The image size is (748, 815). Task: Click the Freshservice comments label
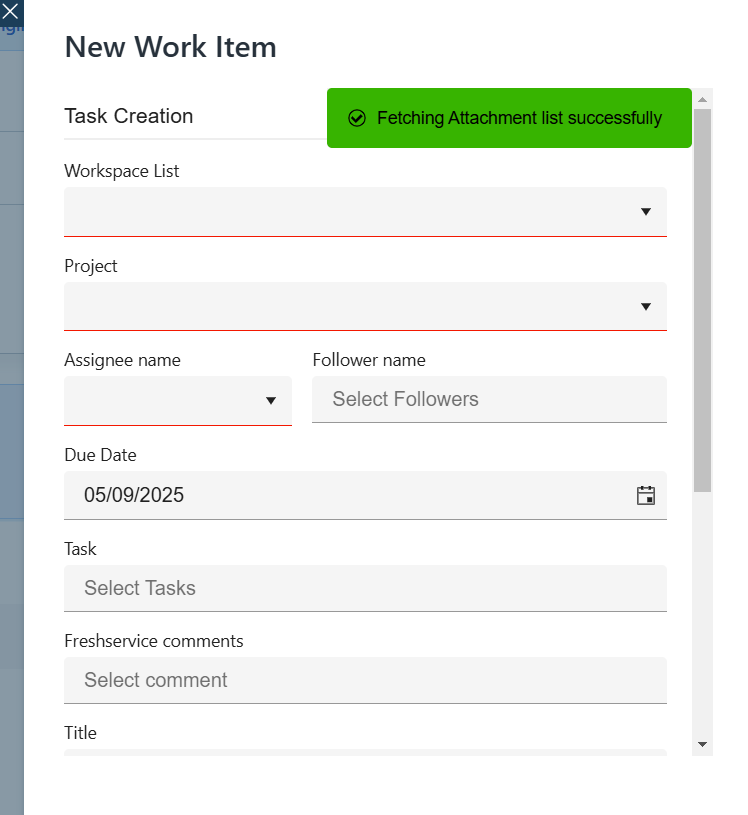click(x=154, y=641)
